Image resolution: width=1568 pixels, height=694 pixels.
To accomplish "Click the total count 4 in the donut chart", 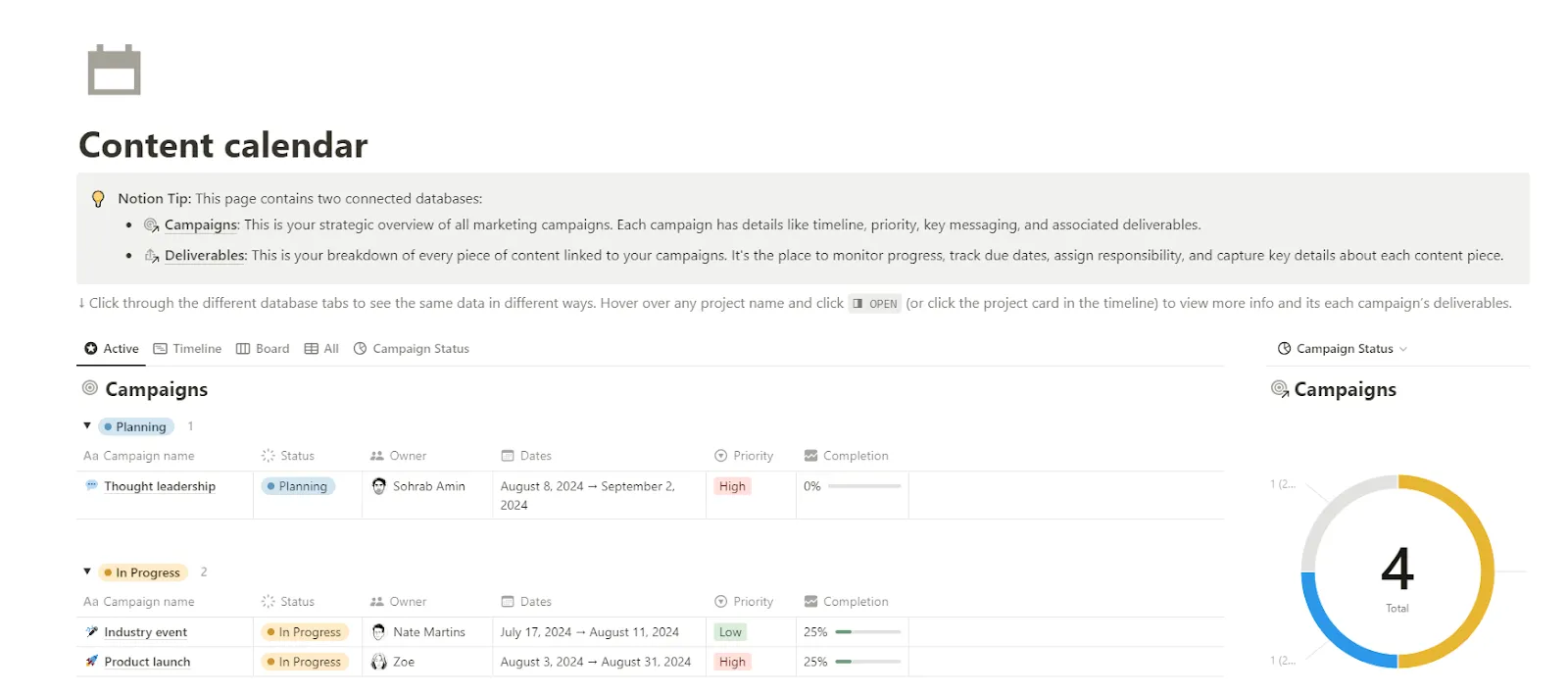I will (x=1397, y=569).
